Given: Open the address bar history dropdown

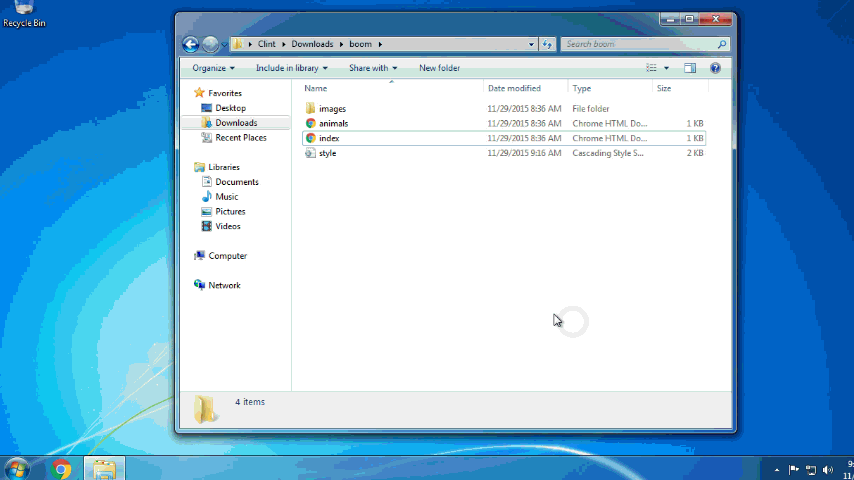Looking at the screenshot, I should [531, 44].
